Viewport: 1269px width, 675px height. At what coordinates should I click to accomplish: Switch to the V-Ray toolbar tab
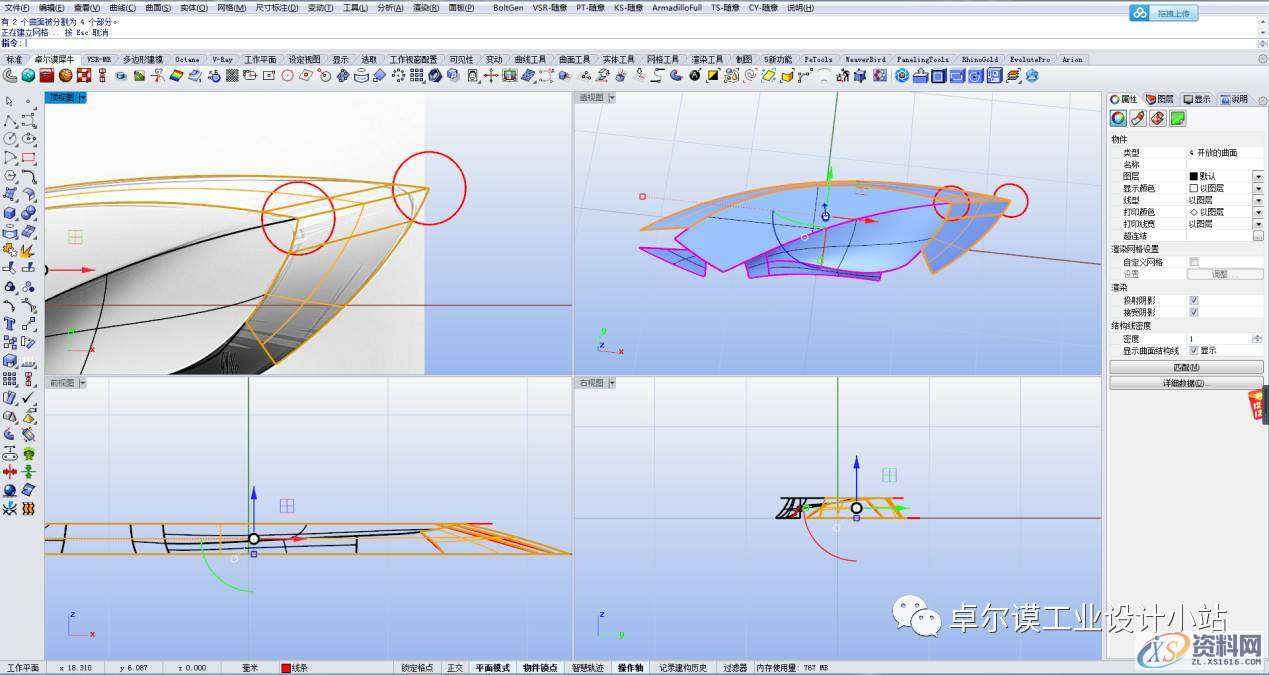222,60
